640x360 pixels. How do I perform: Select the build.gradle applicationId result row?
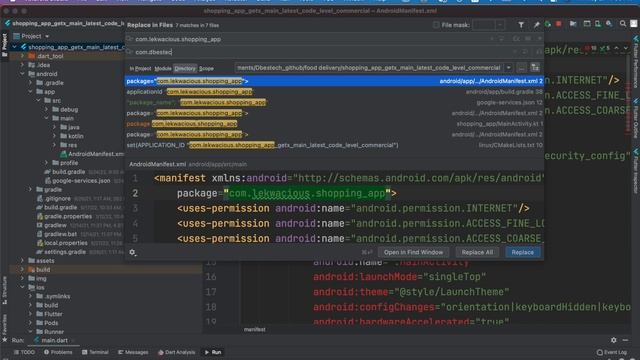point(334,92)
